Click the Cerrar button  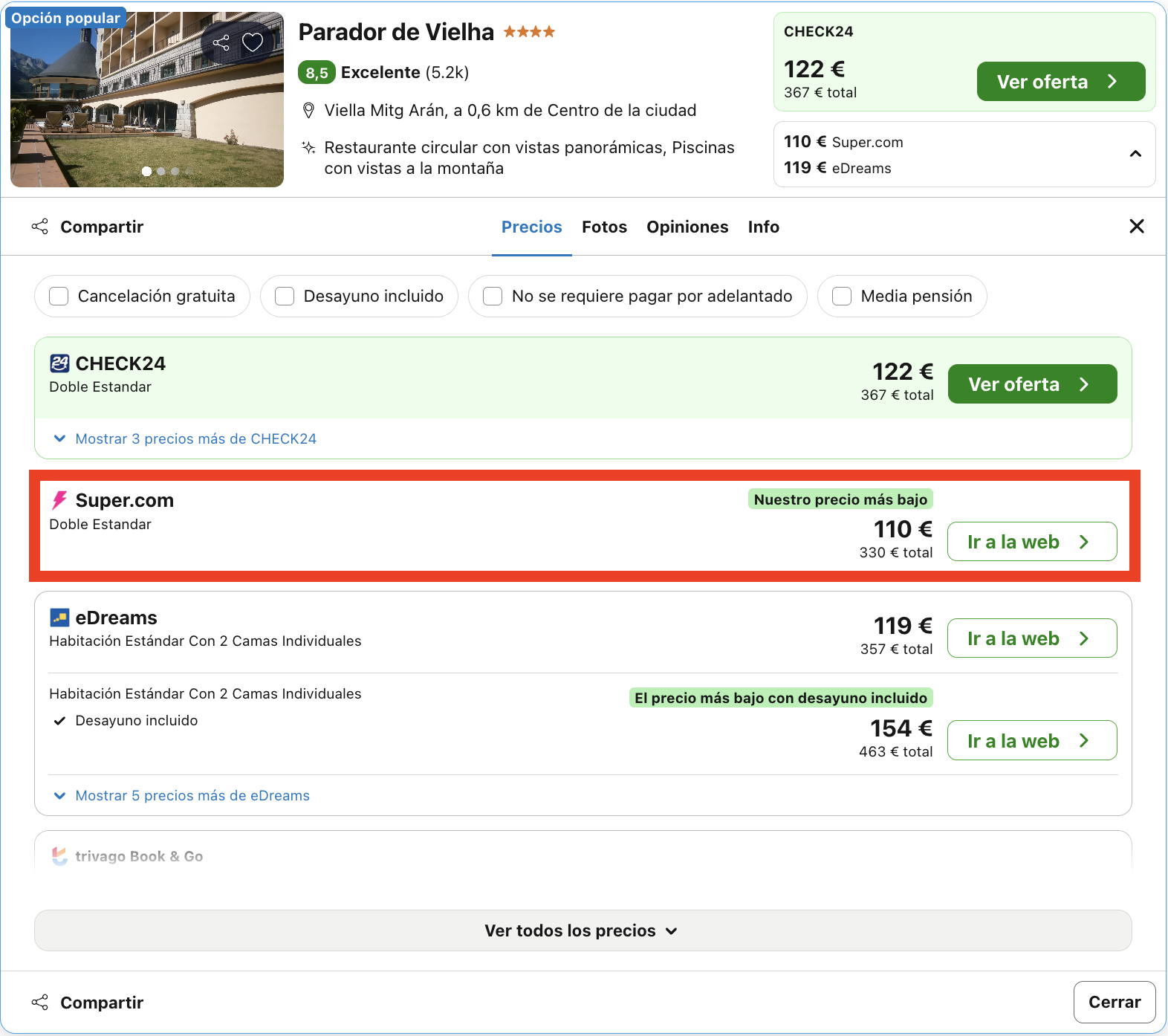coord(1115,1003)
